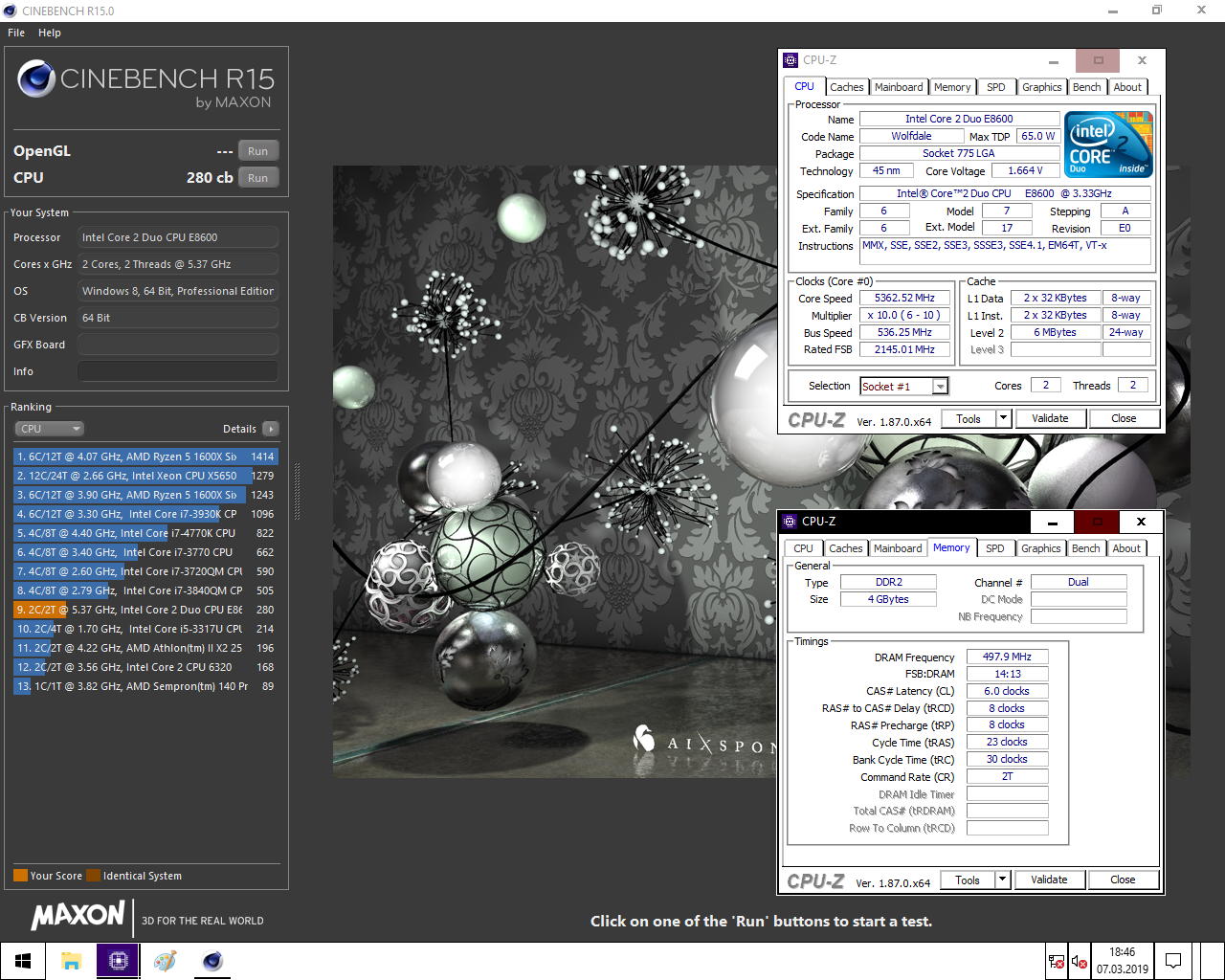Open About tab in upper CPU-Z window
Viewport: 1225px width, 980px height.
(1127, 87)
